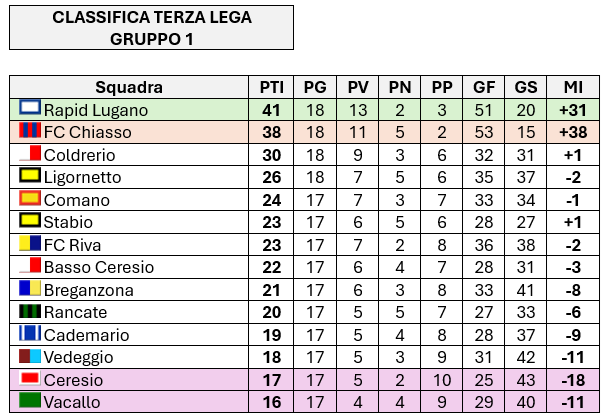Click the Squadra column header

(x=129, y=87)
